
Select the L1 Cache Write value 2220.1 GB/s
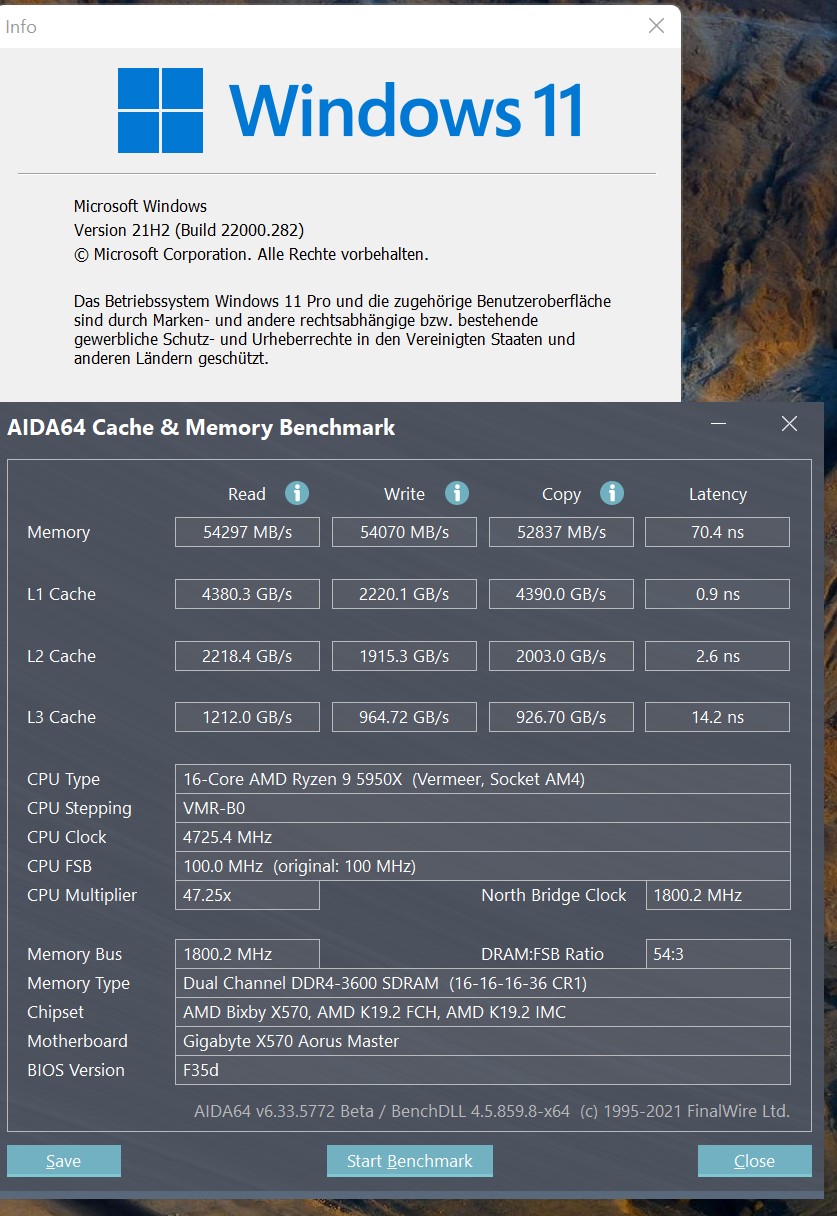click(404, 594)
